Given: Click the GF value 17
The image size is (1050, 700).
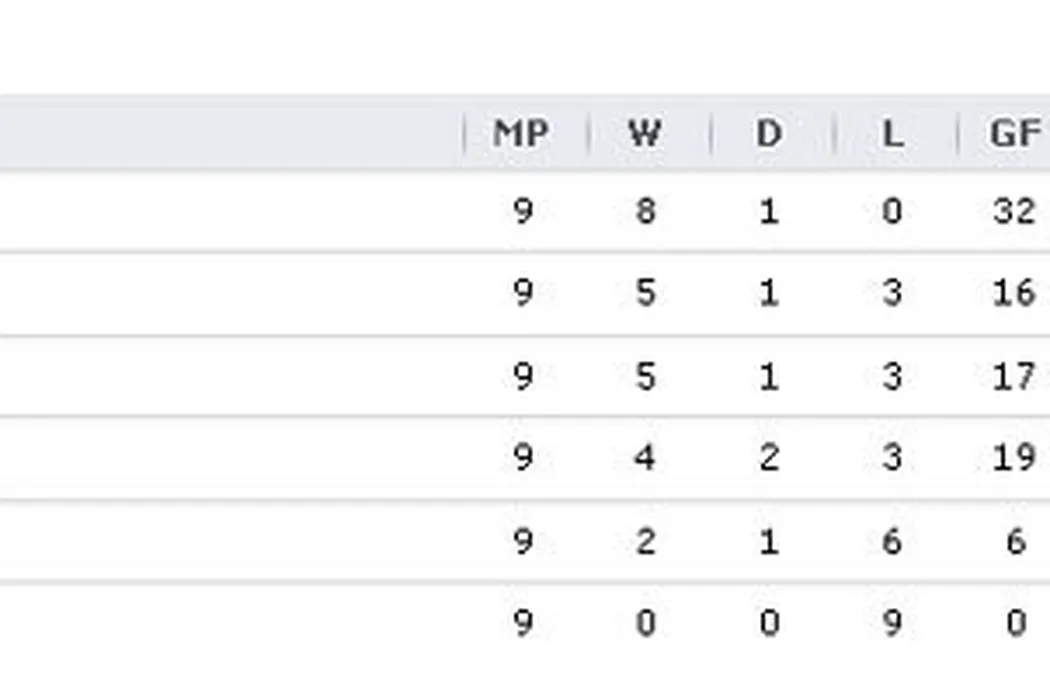Looking at the screenshot, I should pos(1014,376).
